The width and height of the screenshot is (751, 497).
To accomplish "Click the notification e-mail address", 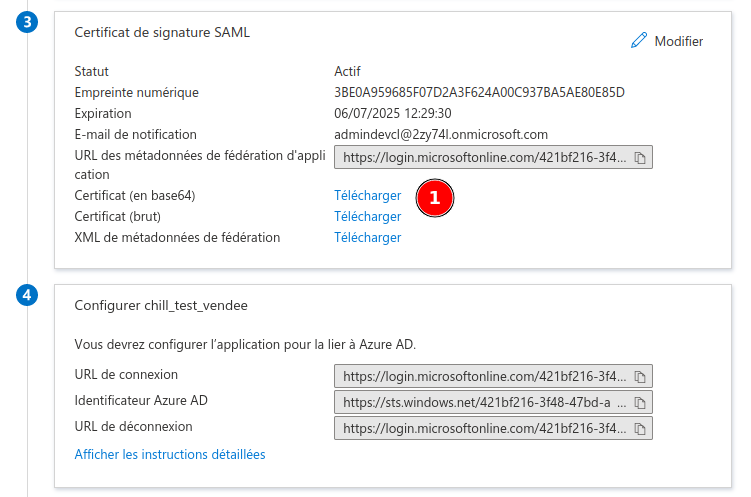I will tap(441, 134).
